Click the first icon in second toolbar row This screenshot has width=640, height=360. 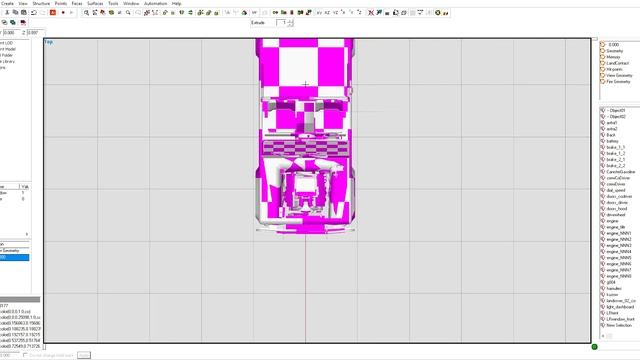(x=4, y=22)
